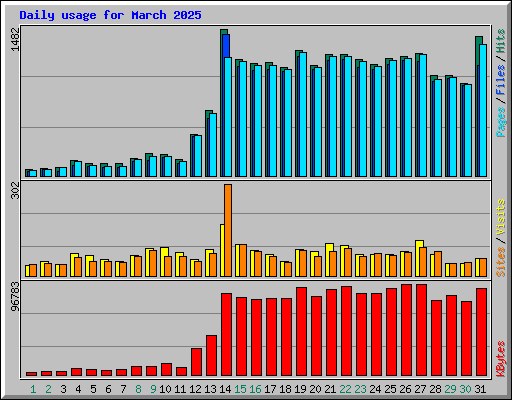Image resolution: width=512 pixels, height=400 pixels.
Task: Click day label 20 on x-axis
Action: pyautogui.click(x=315, y=389)
